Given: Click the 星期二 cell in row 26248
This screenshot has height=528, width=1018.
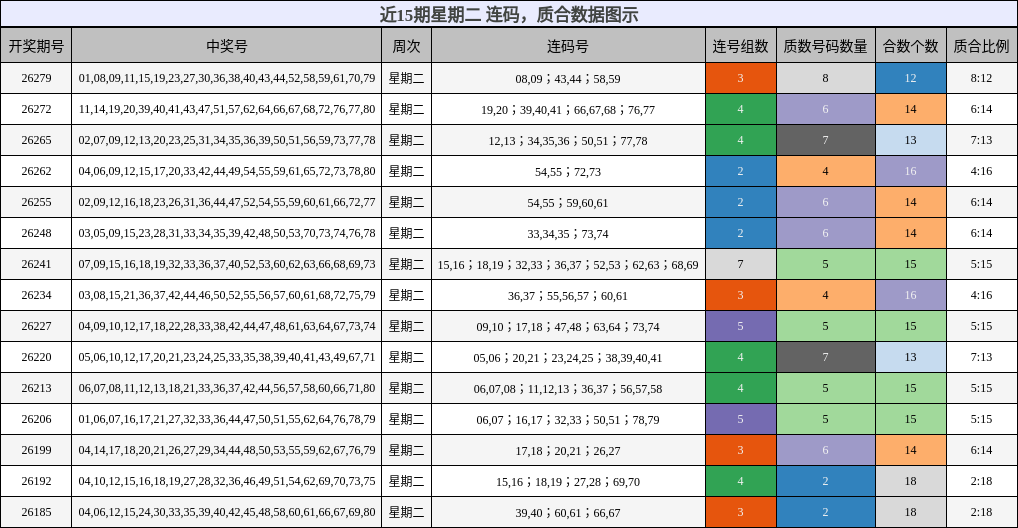Looking at the screenshot, I should click(406, 233).
